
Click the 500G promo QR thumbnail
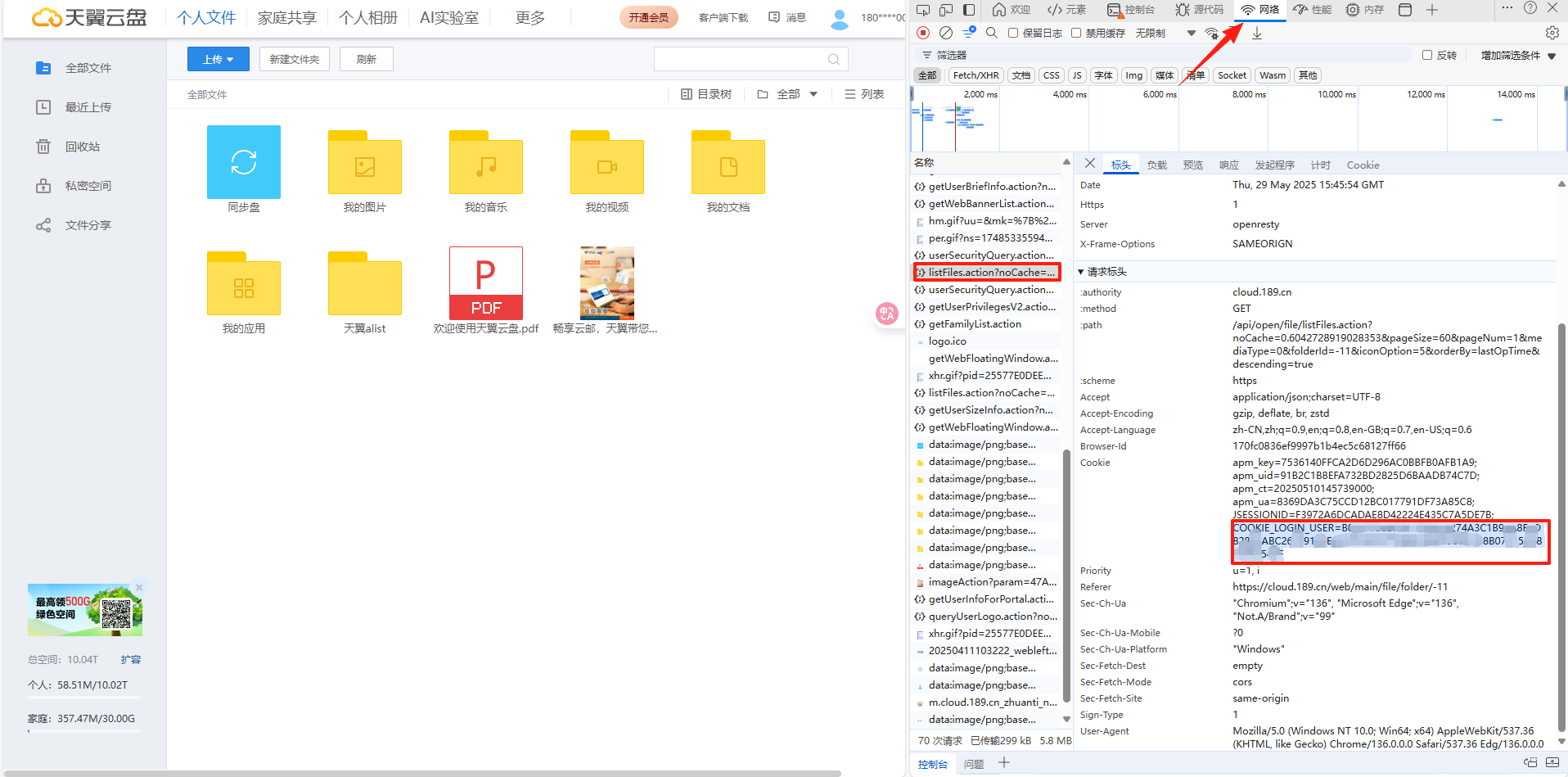pyautogui.click(x=85, y=610)
